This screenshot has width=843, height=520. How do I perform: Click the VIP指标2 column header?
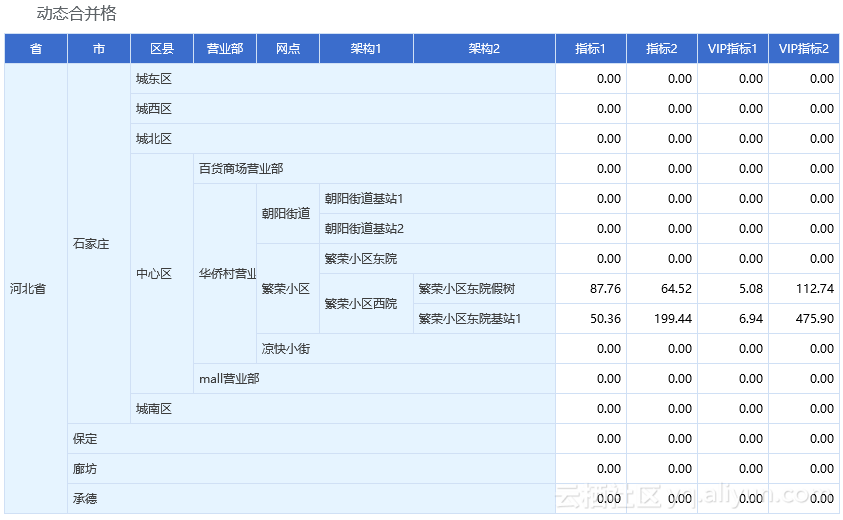coord(804,48)
